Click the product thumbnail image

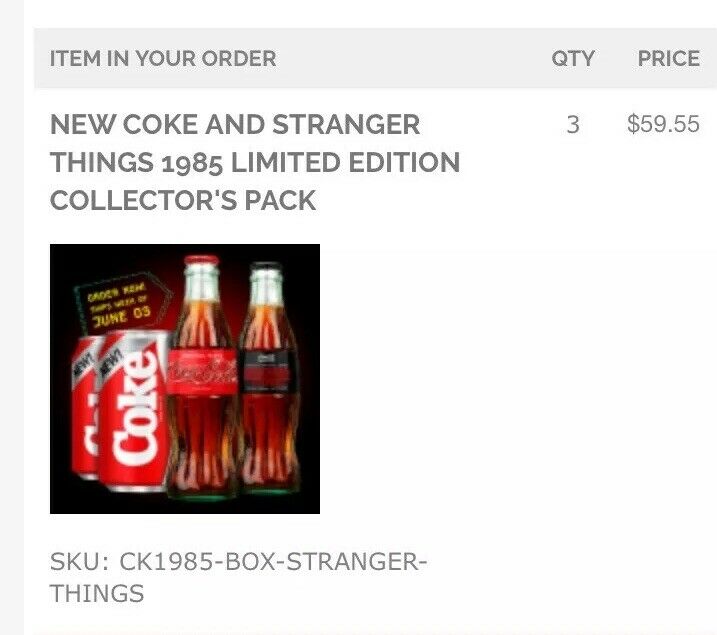pyautogui.click(x=185, y=379)
